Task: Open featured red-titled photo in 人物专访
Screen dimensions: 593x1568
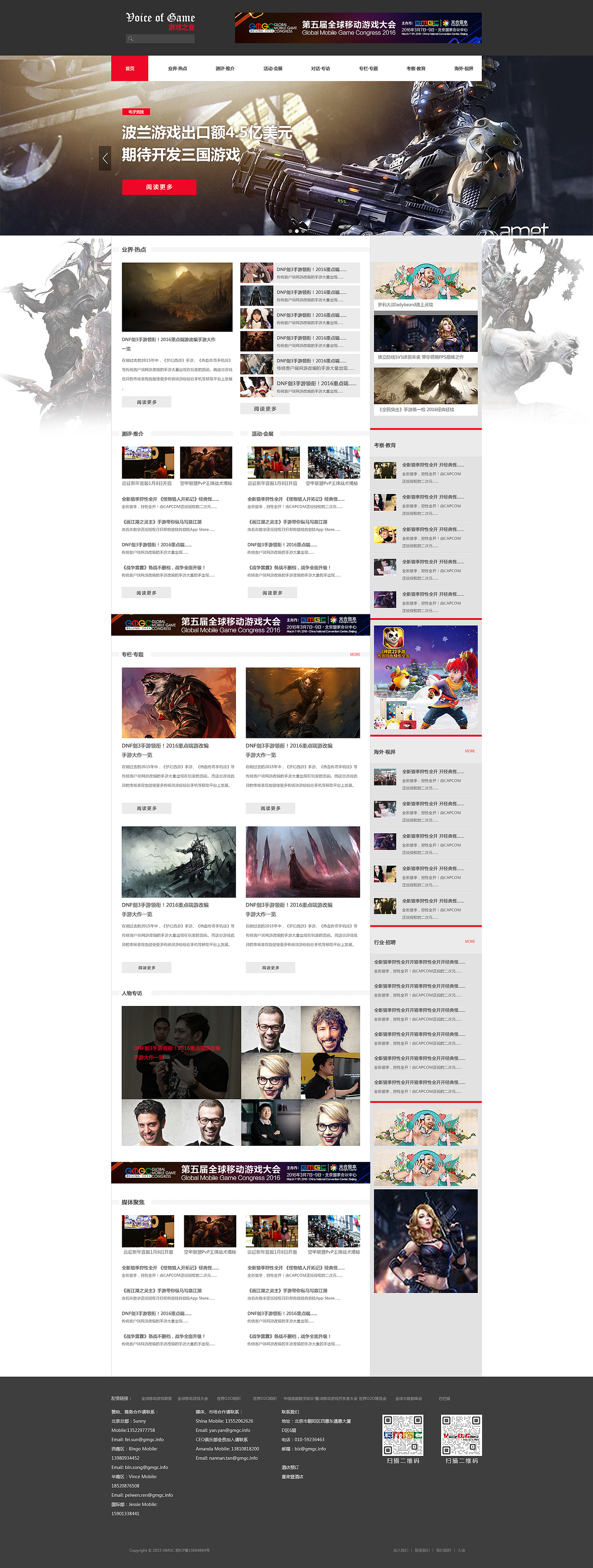Action: pyautogui.click(x=182, y=1052)
